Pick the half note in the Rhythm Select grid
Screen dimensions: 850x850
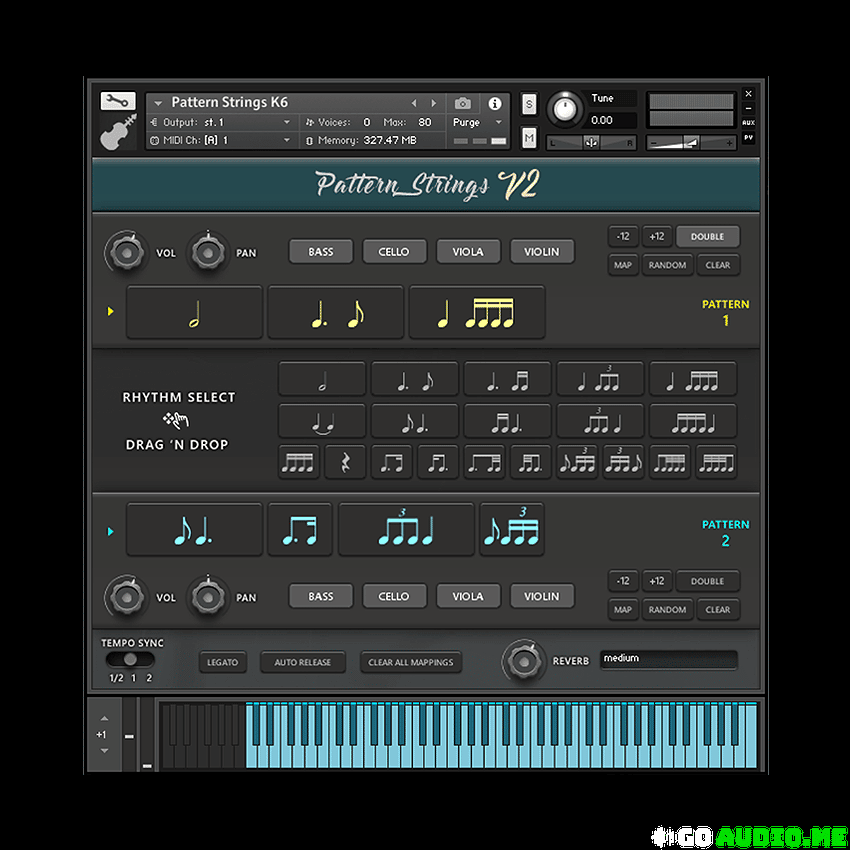322,379
